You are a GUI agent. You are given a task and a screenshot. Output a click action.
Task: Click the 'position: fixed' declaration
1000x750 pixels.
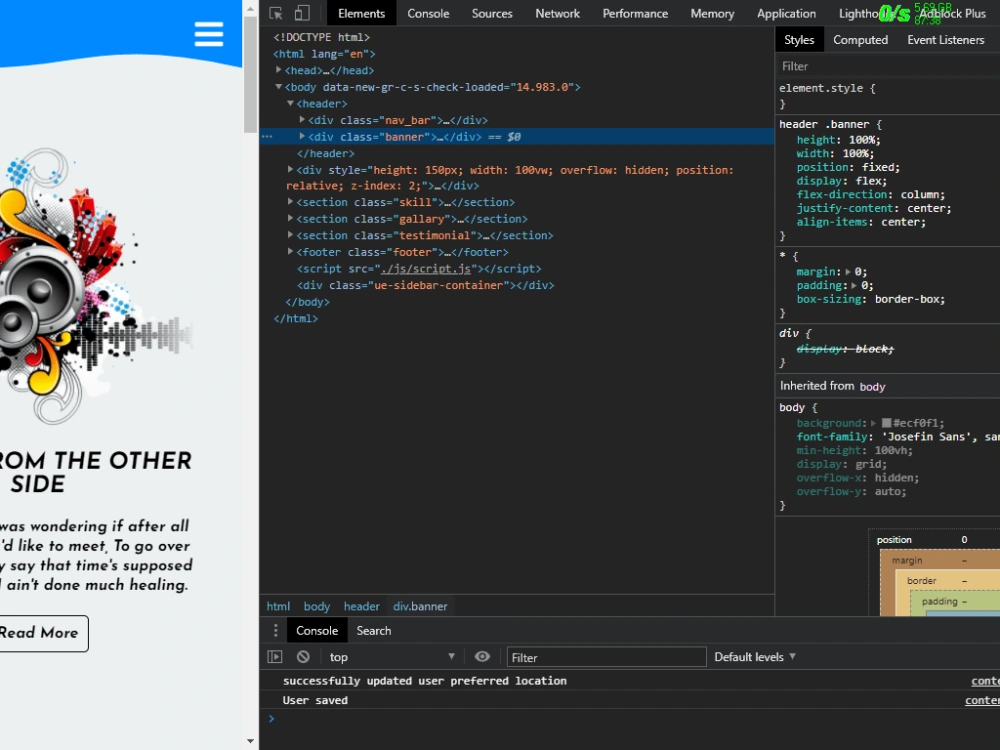848,167
